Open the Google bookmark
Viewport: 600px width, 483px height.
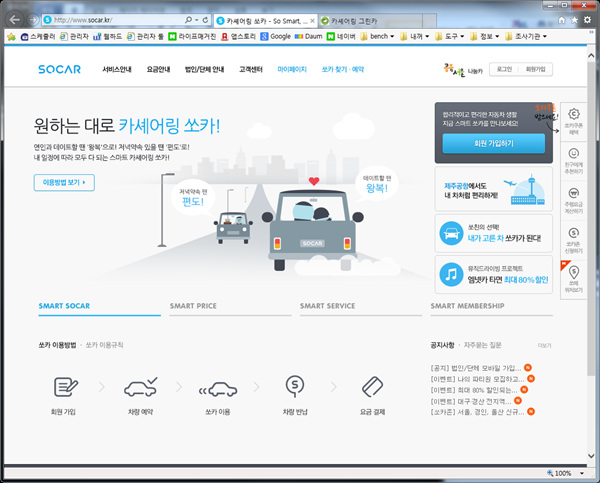pos(276,36)
